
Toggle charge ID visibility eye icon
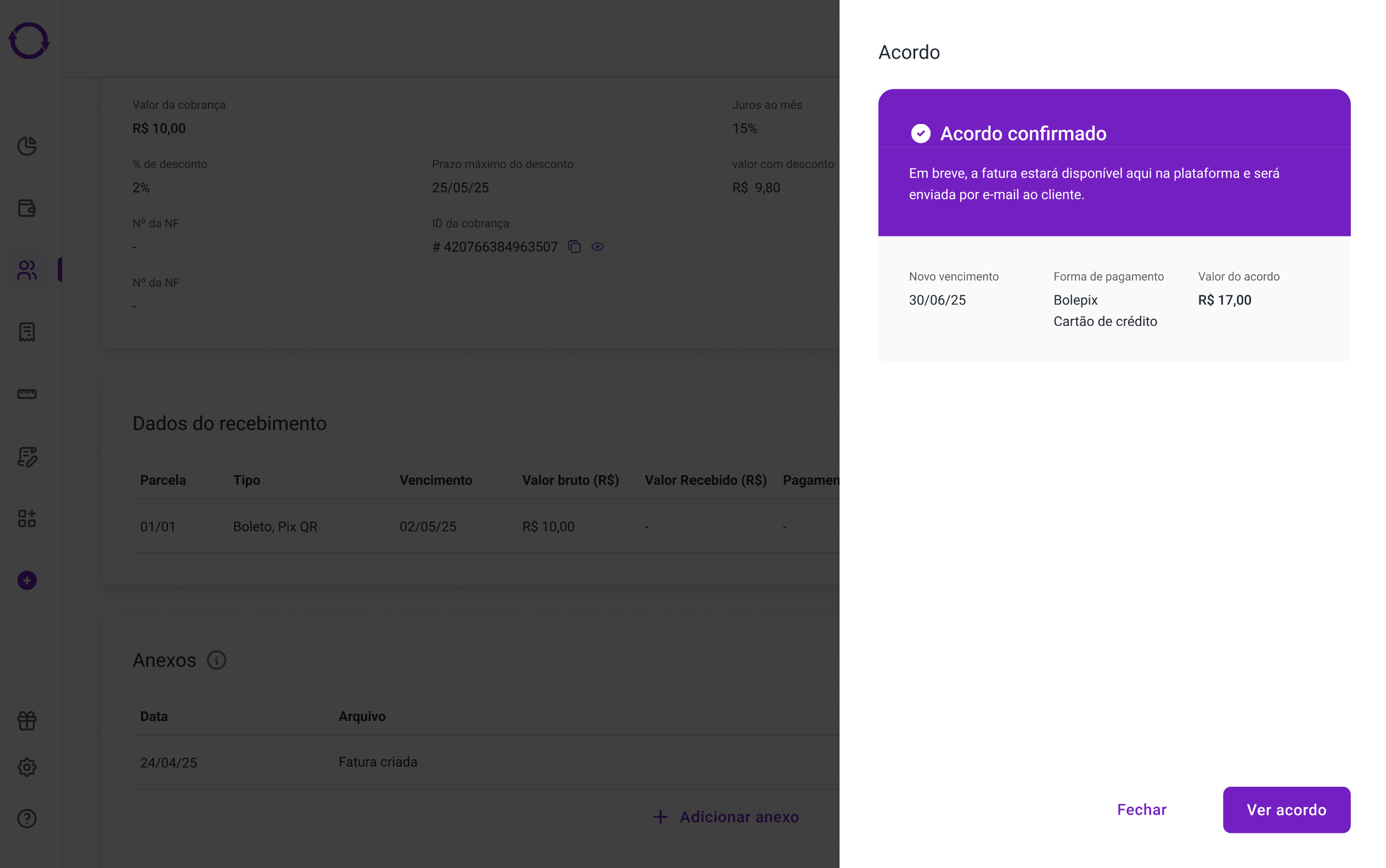pyautogui.click(x=598, y=247)
